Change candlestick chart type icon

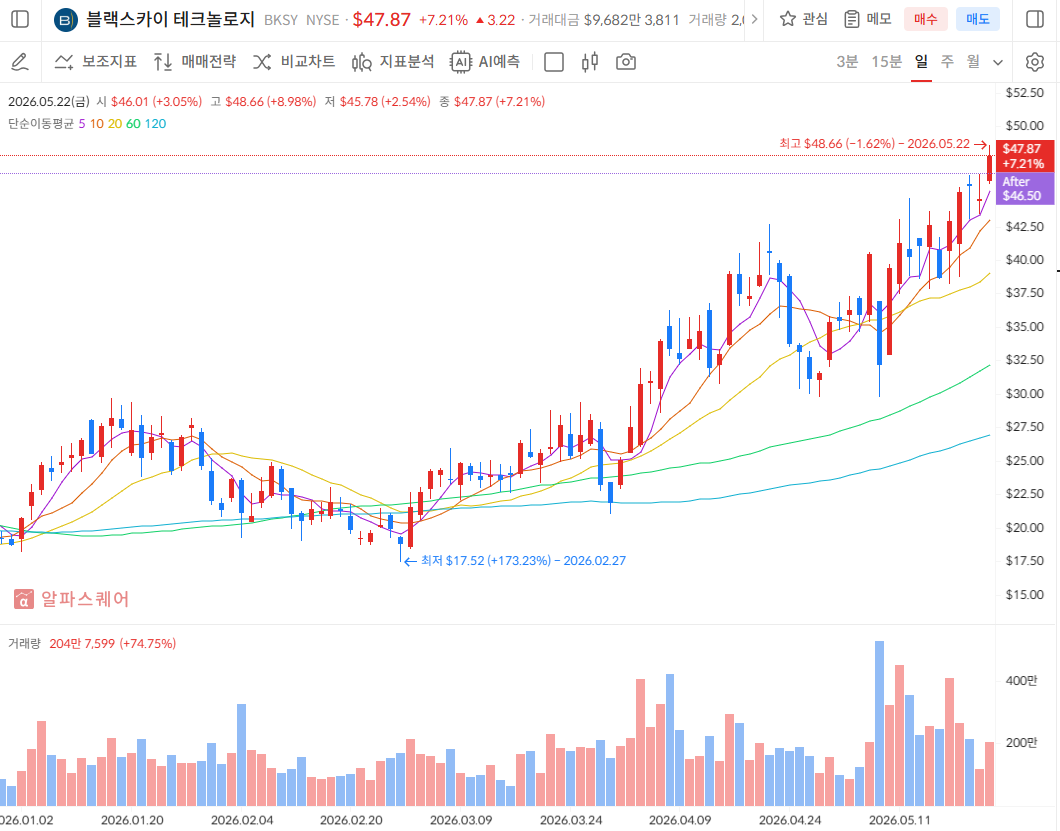pyautogui.click(x=589, y=62)
